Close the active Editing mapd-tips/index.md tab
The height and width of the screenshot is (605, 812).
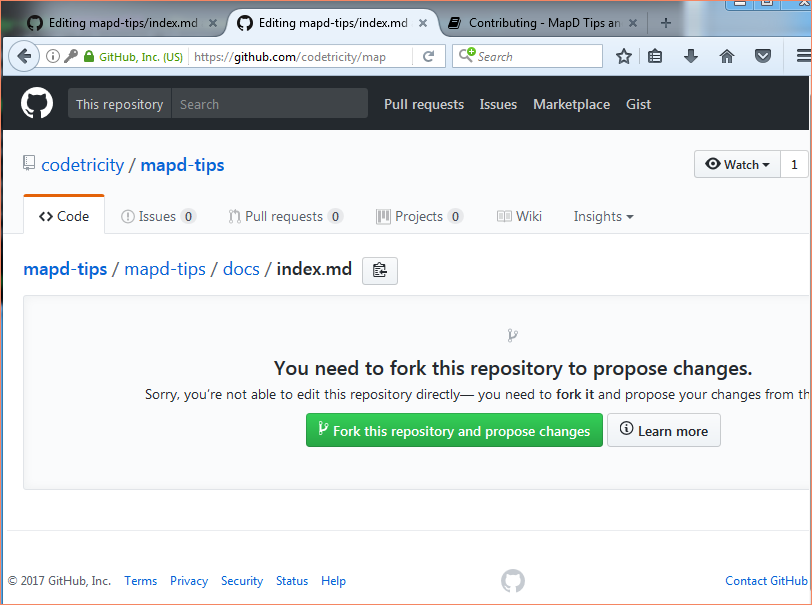point(423,23)
